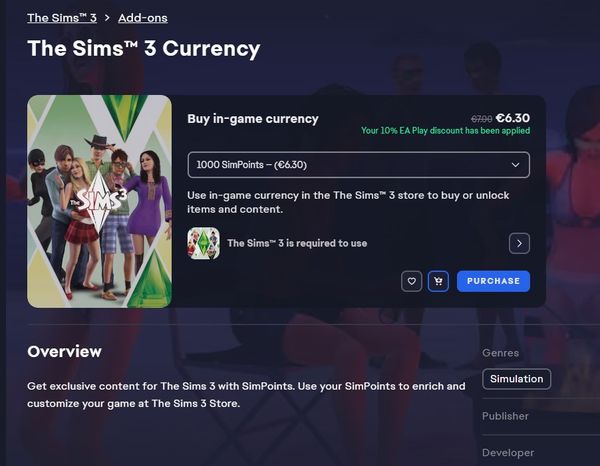Select the Simulation genre tag
Viewport: 600px width, 466px height.
click(x=517, y=379)
